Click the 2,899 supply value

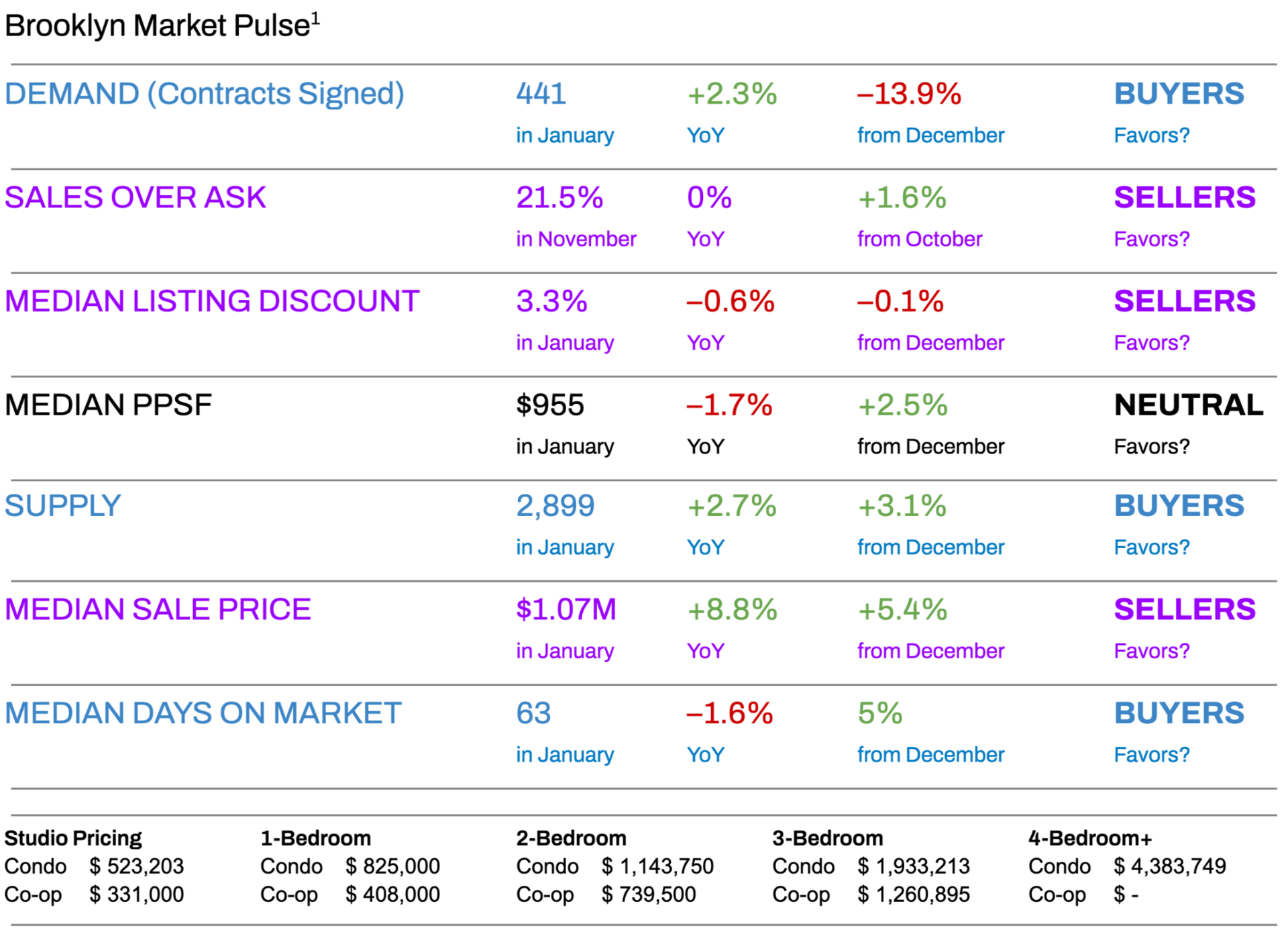pyautogui.click(x=555, y=506)
